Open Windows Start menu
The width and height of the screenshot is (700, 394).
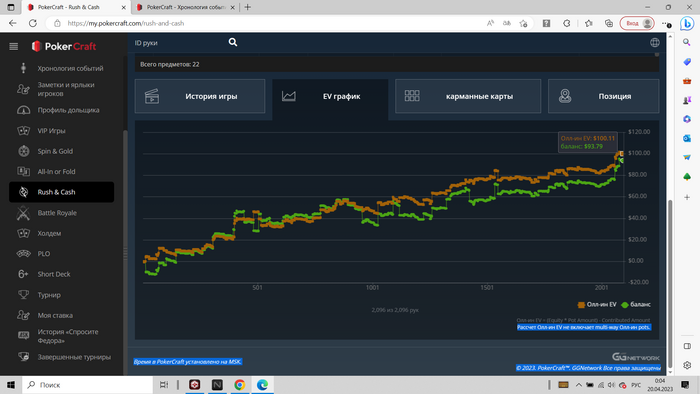pyautogui.click(x=11, y=385)
